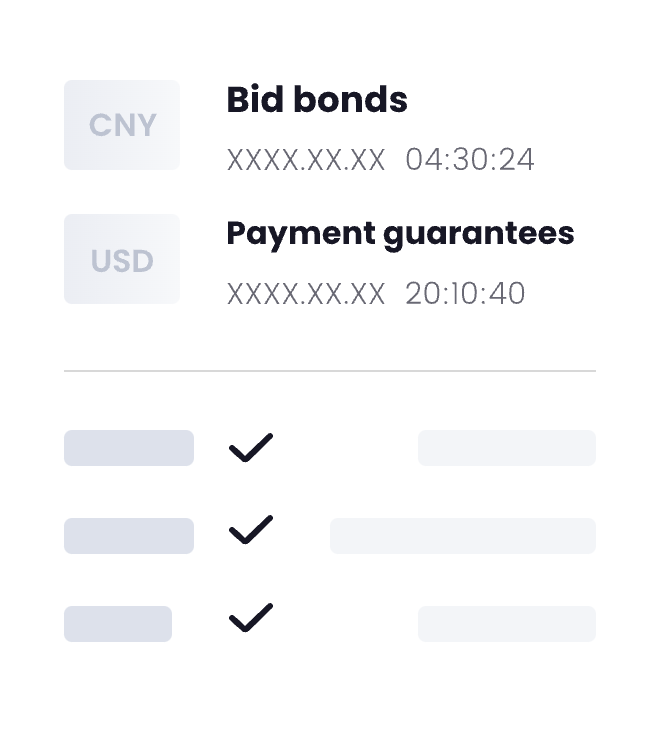
Task: Toggle the third row checkmark
Action: point(251,618)
